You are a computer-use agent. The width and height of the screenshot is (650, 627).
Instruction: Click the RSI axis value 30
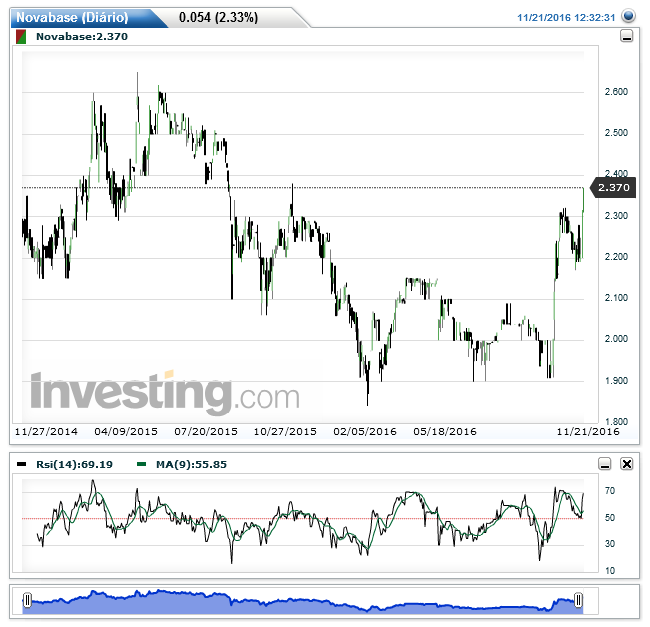pyautogui.click(x=610, y=543)
